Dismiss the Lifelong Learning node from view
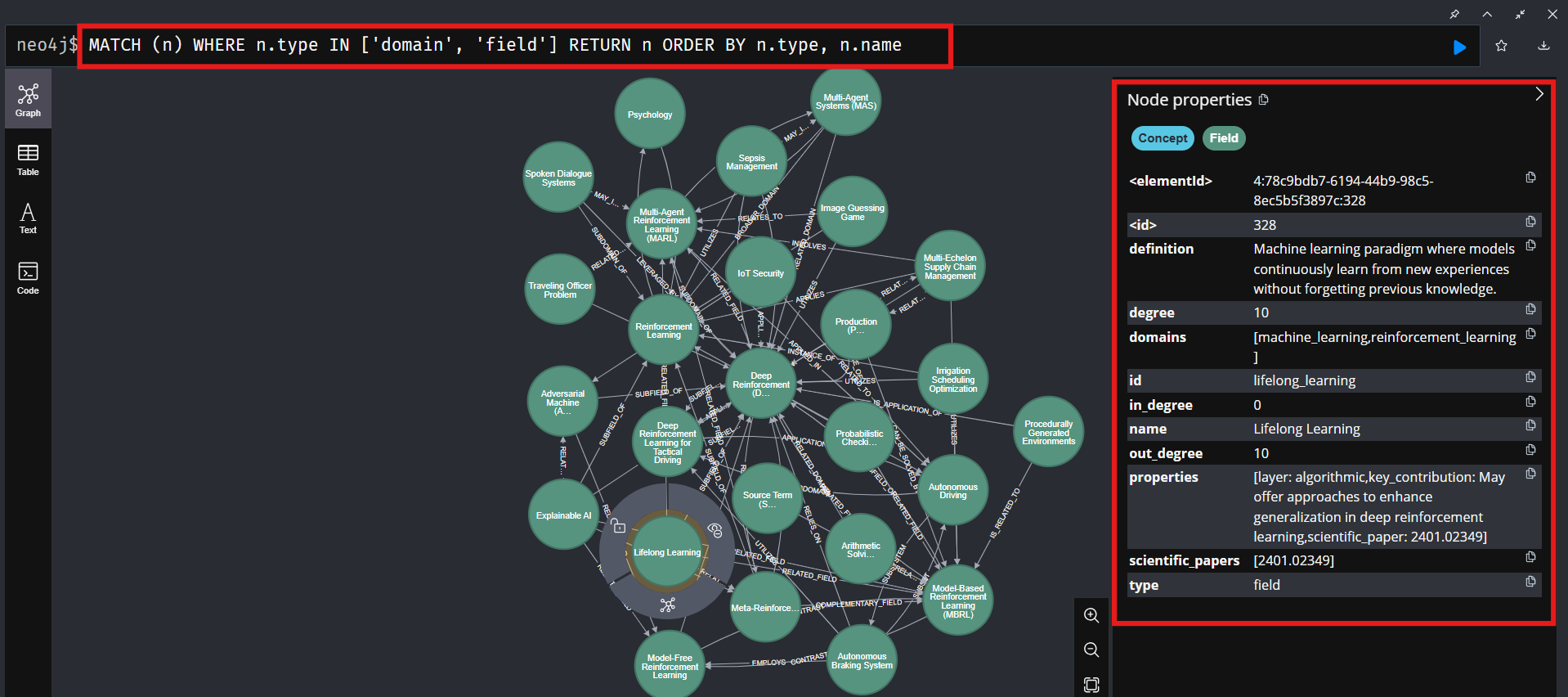This screenshot has height=697, width=1568. [715, 530]
